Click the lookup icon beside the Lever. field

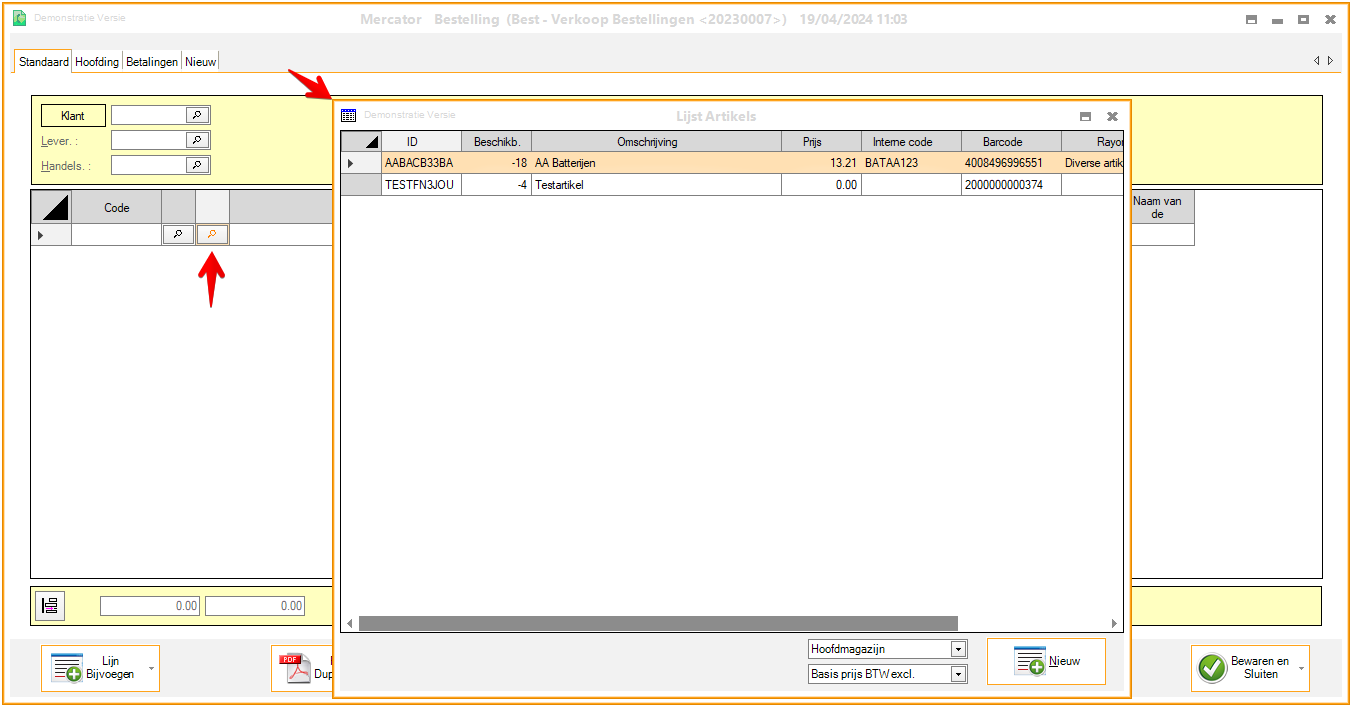(198, 140)
